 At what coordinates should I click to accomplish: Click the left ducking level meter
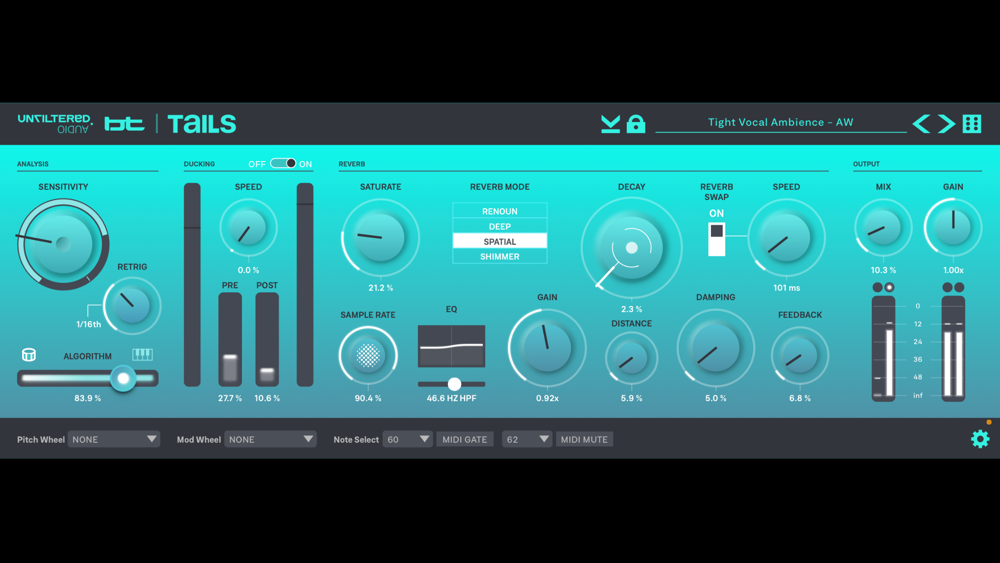tap(192, 285)
